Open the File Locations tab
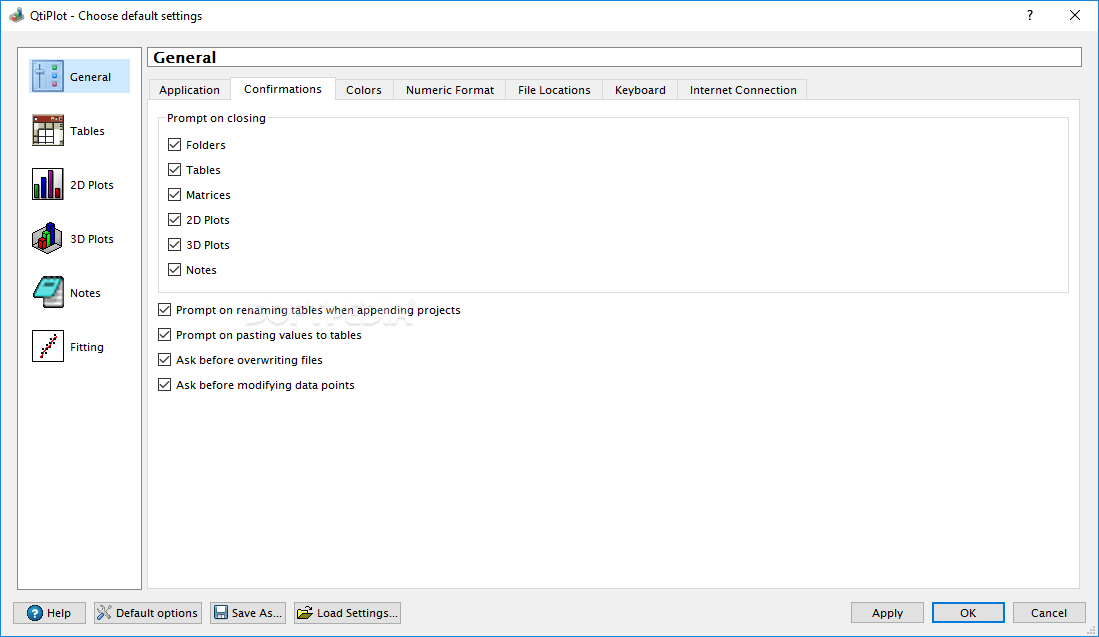 click(x=554, y=90)
